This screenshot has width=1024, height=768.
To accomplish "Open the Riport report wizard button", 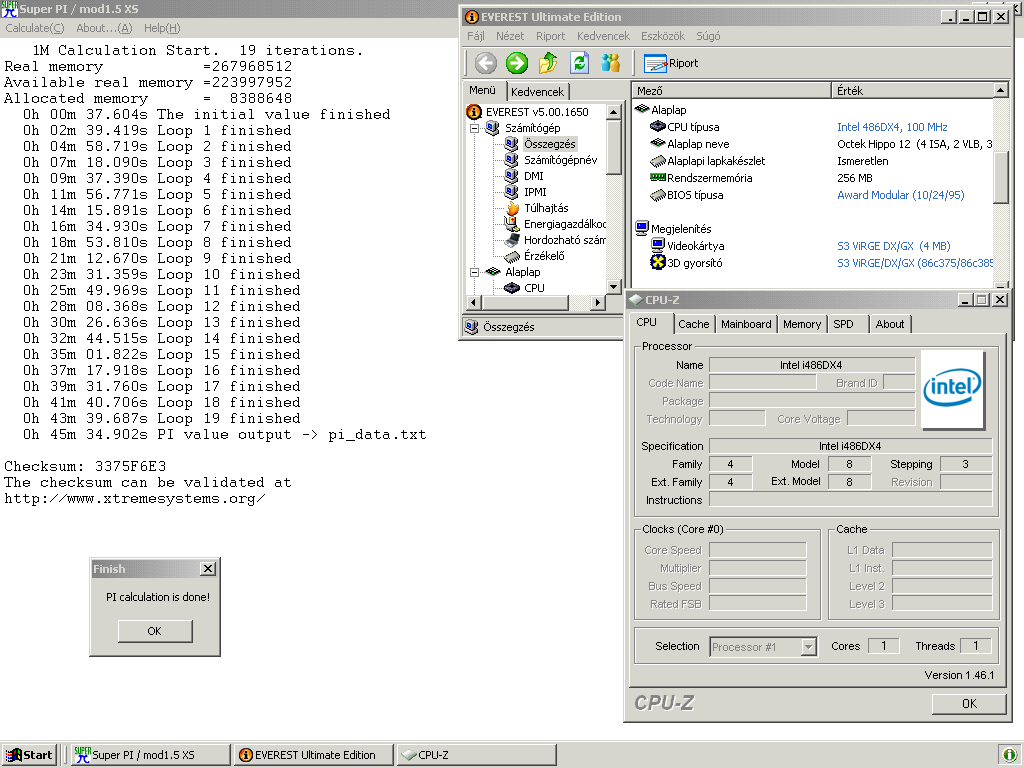I will tap(671, 63).
